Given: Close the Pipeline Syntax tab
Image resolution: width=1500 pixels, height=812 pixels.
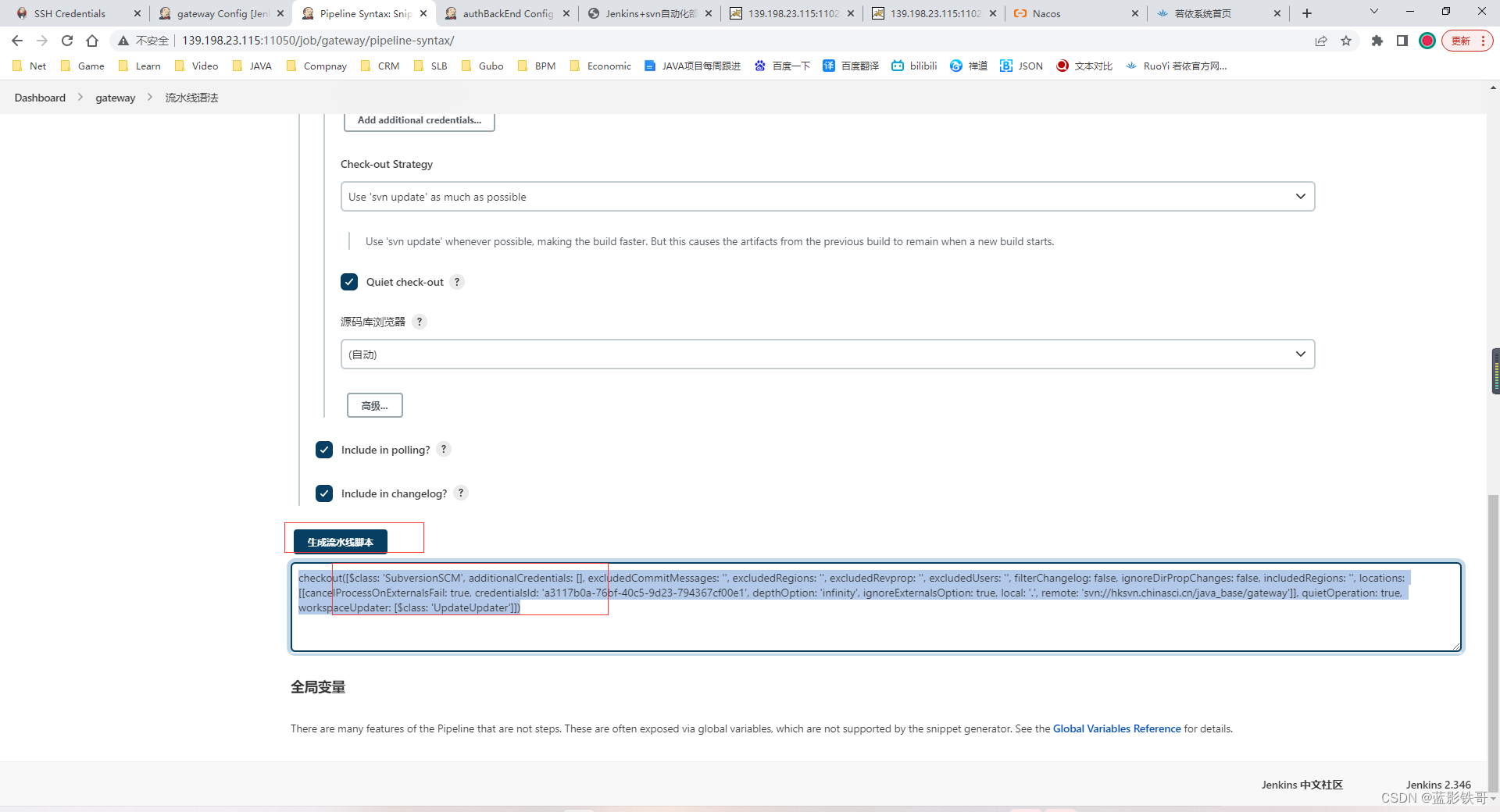Looking at the screenshot, I should coord(423,13).
